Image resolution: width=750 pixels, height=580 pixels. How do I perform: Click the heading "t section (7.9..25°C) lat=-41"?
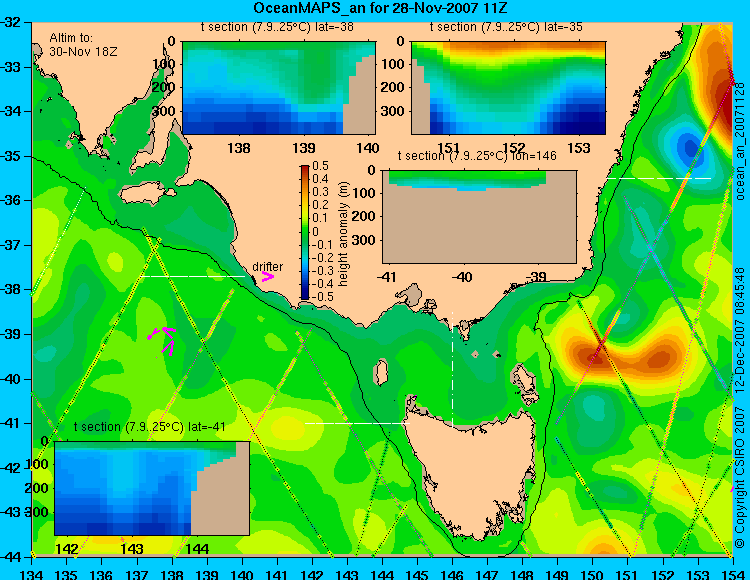coord(150,427)
